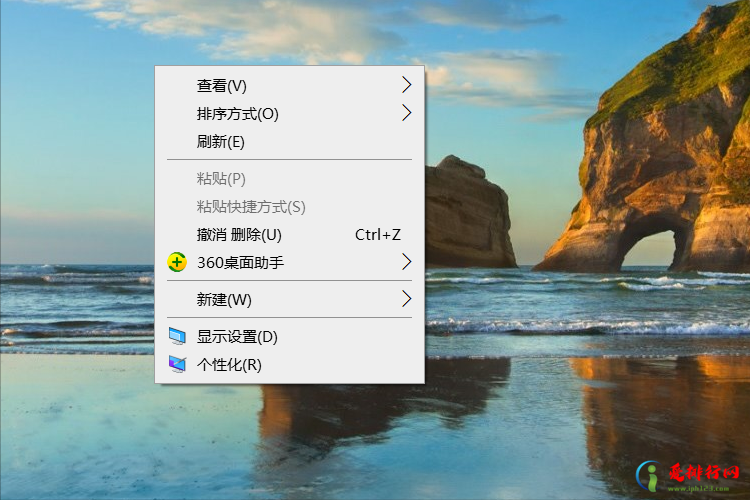Screen dimensions: 750x500
Task: Select the 排序方式(O) menu entry
Action: 238,113
